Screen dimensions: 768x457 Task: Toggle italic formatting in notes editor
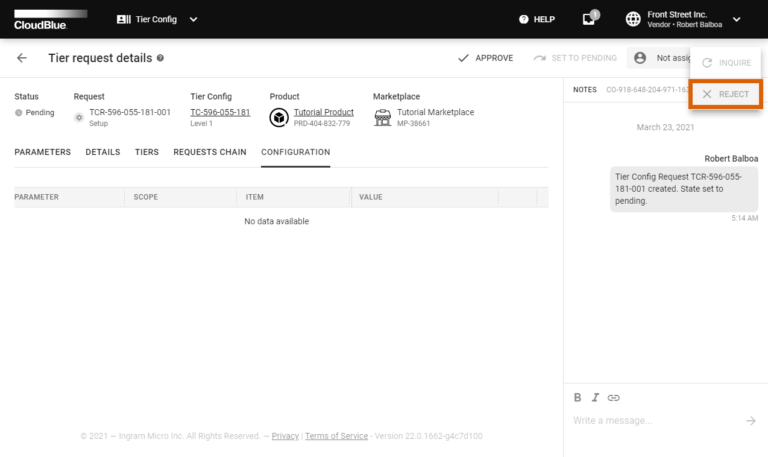595,398
